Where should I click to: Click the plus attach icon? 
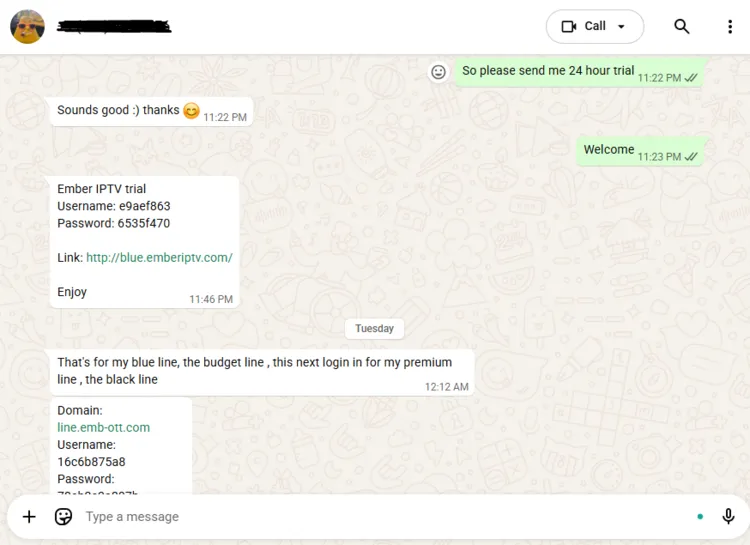29,517
